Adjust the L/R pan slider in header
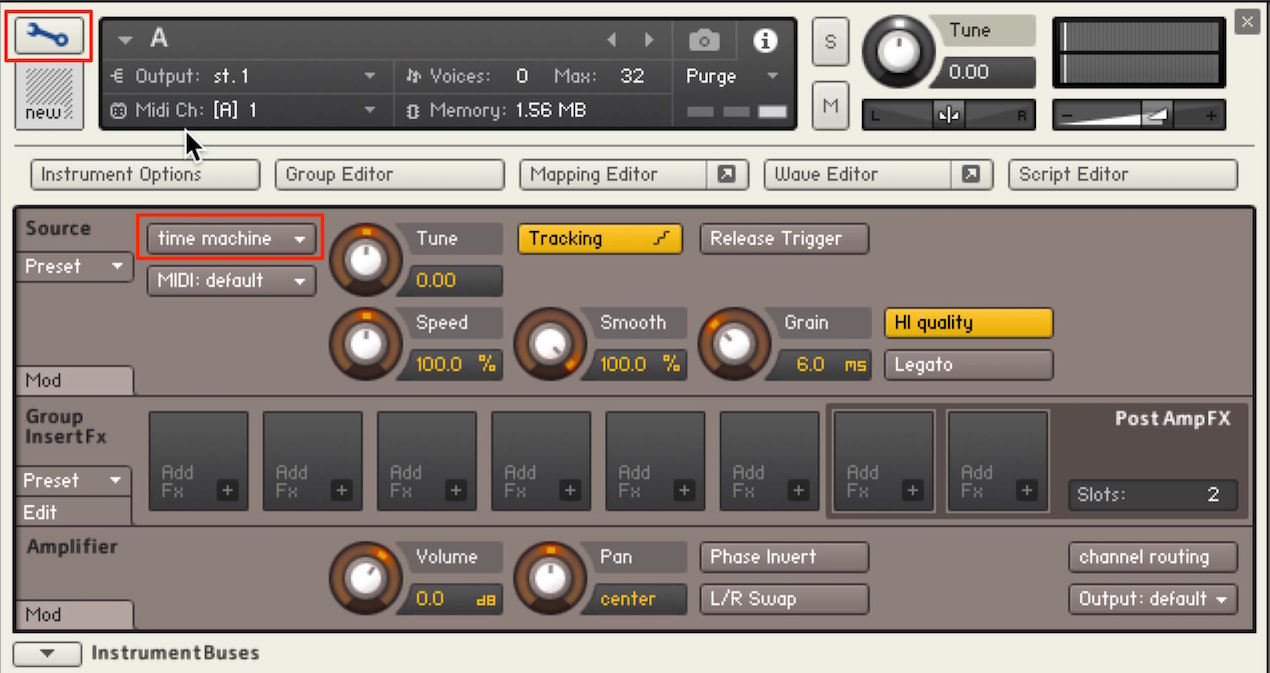This screenshot has width=1270, height=673. click(x=948, y=115)
